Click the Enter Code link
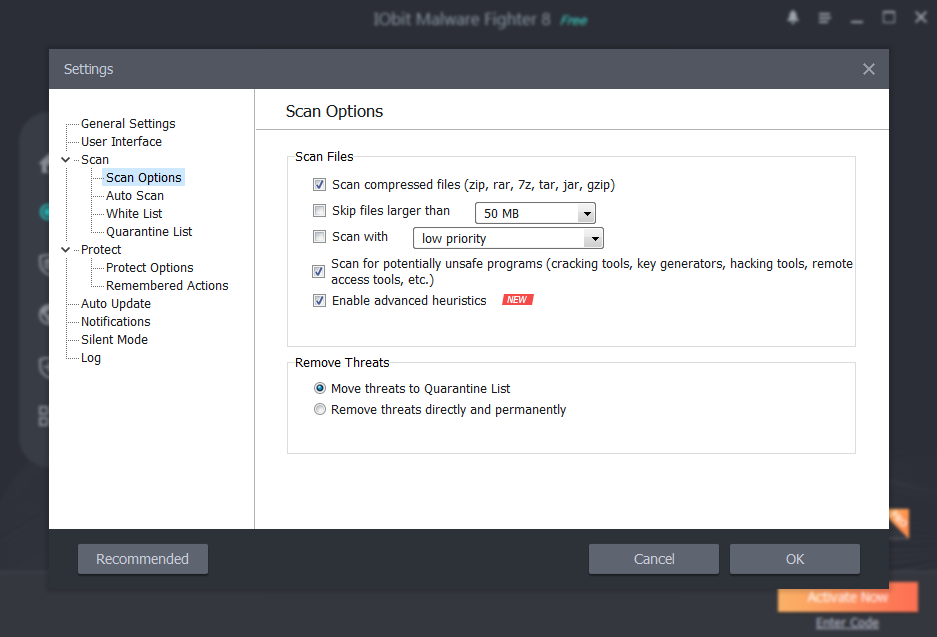The width and height of the screenshot is (937, 637). pyautogui.click(x=846, y=623)
